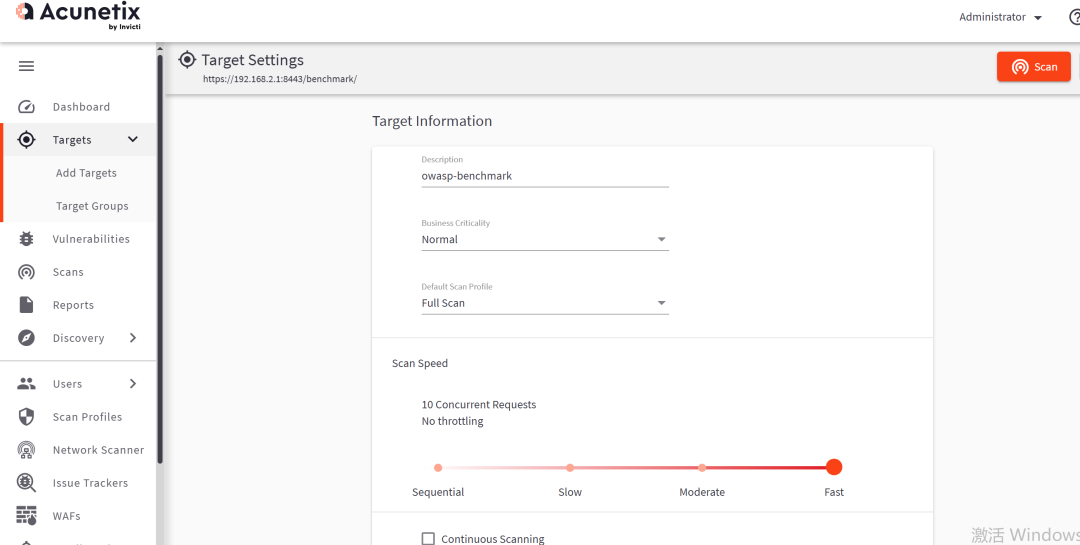
Task: Click the Scans radar icon
Action: coord(27,272)
